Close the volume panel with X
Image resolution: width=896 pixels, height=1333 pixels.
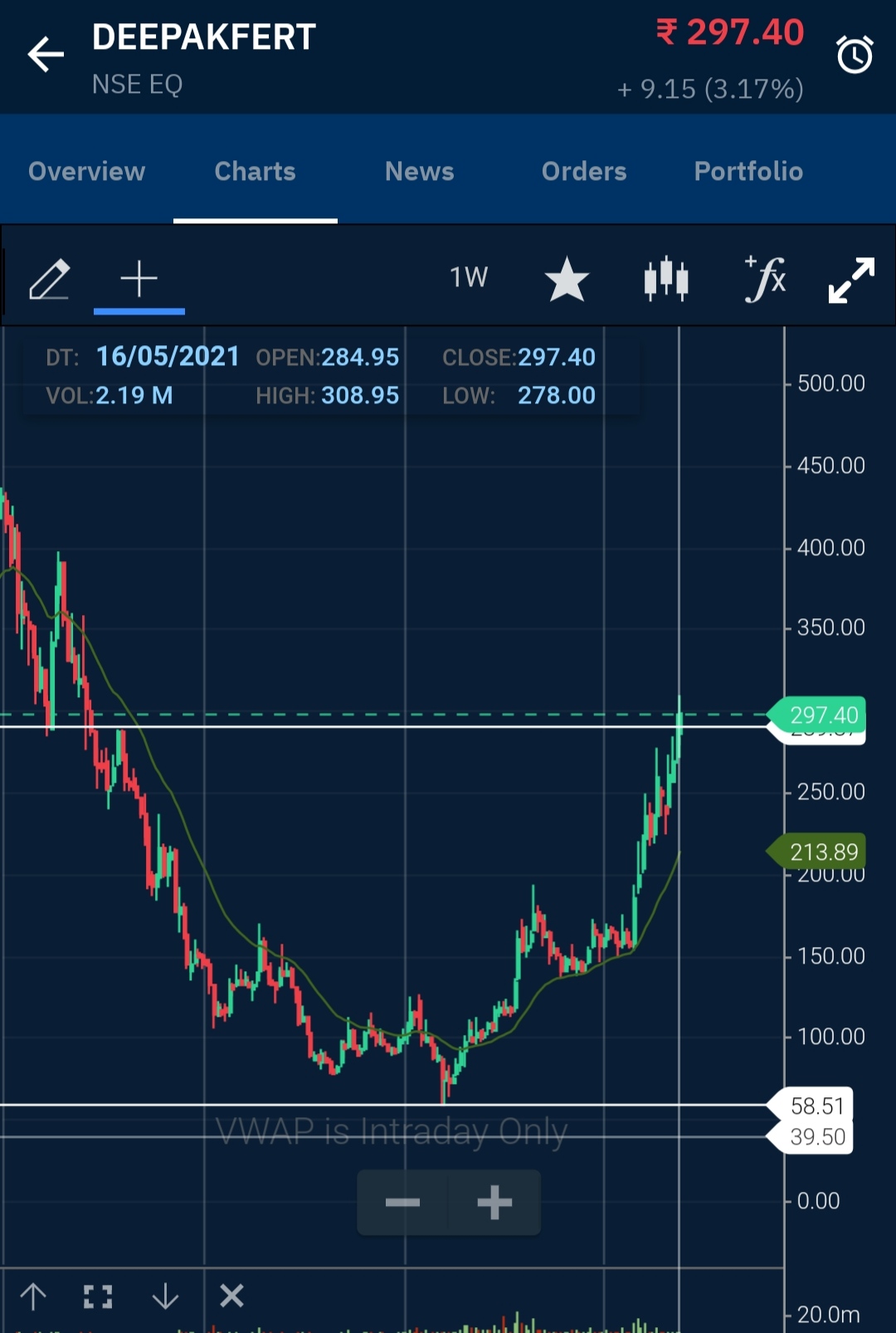click(x=231, y=1296)
